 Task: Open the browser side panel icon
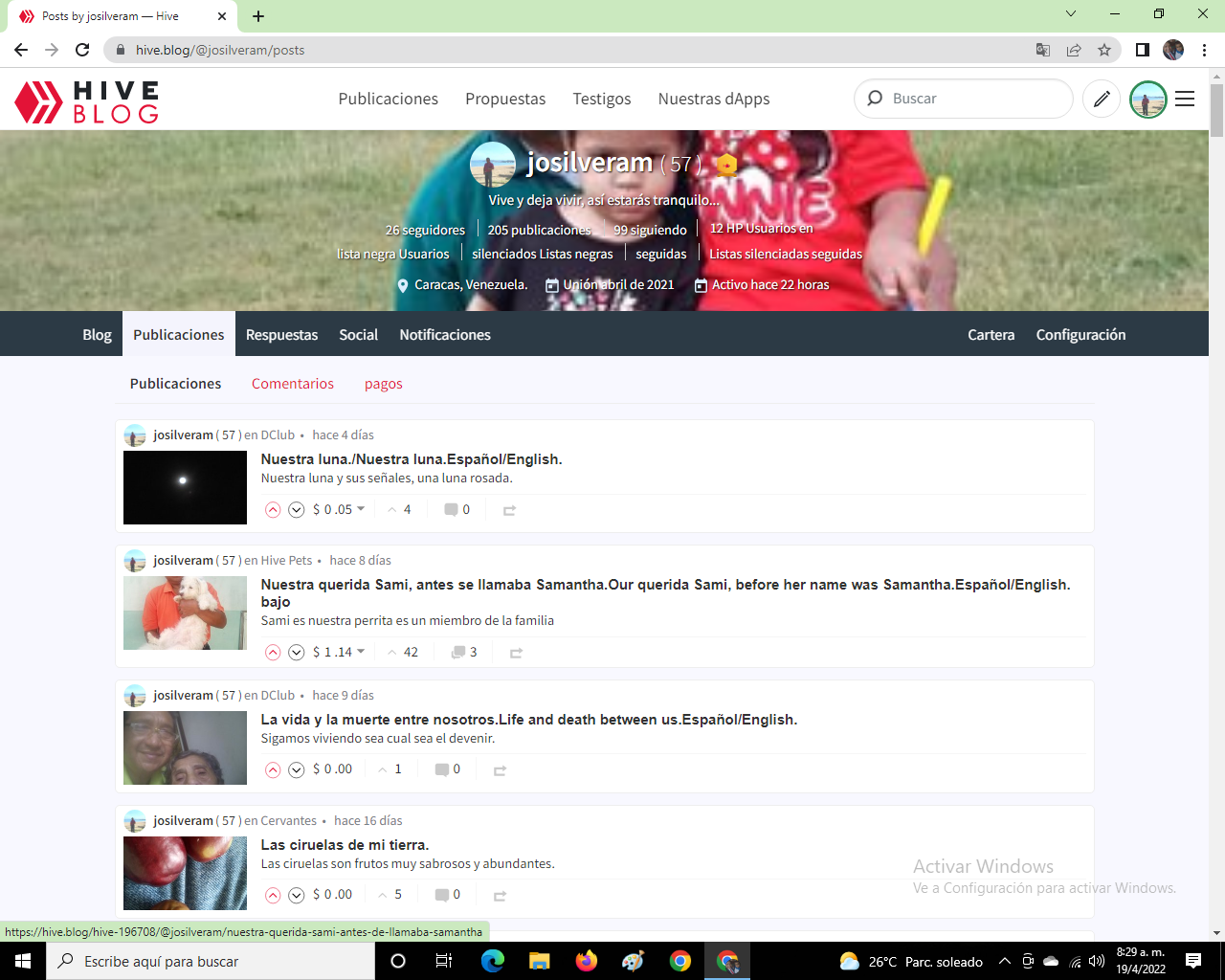tap(1142, 50)
